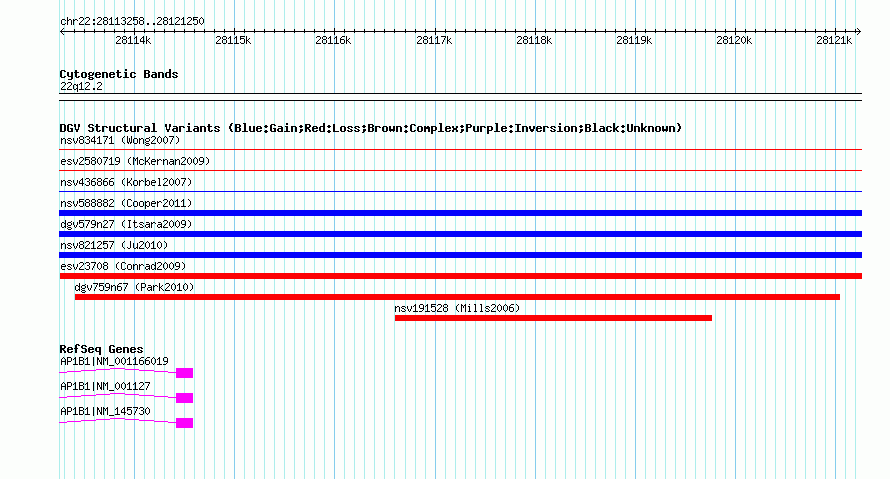890x479 pixels.
Task: Click the chr22:28113258..28121250 region label
Action: click(132, 21)
